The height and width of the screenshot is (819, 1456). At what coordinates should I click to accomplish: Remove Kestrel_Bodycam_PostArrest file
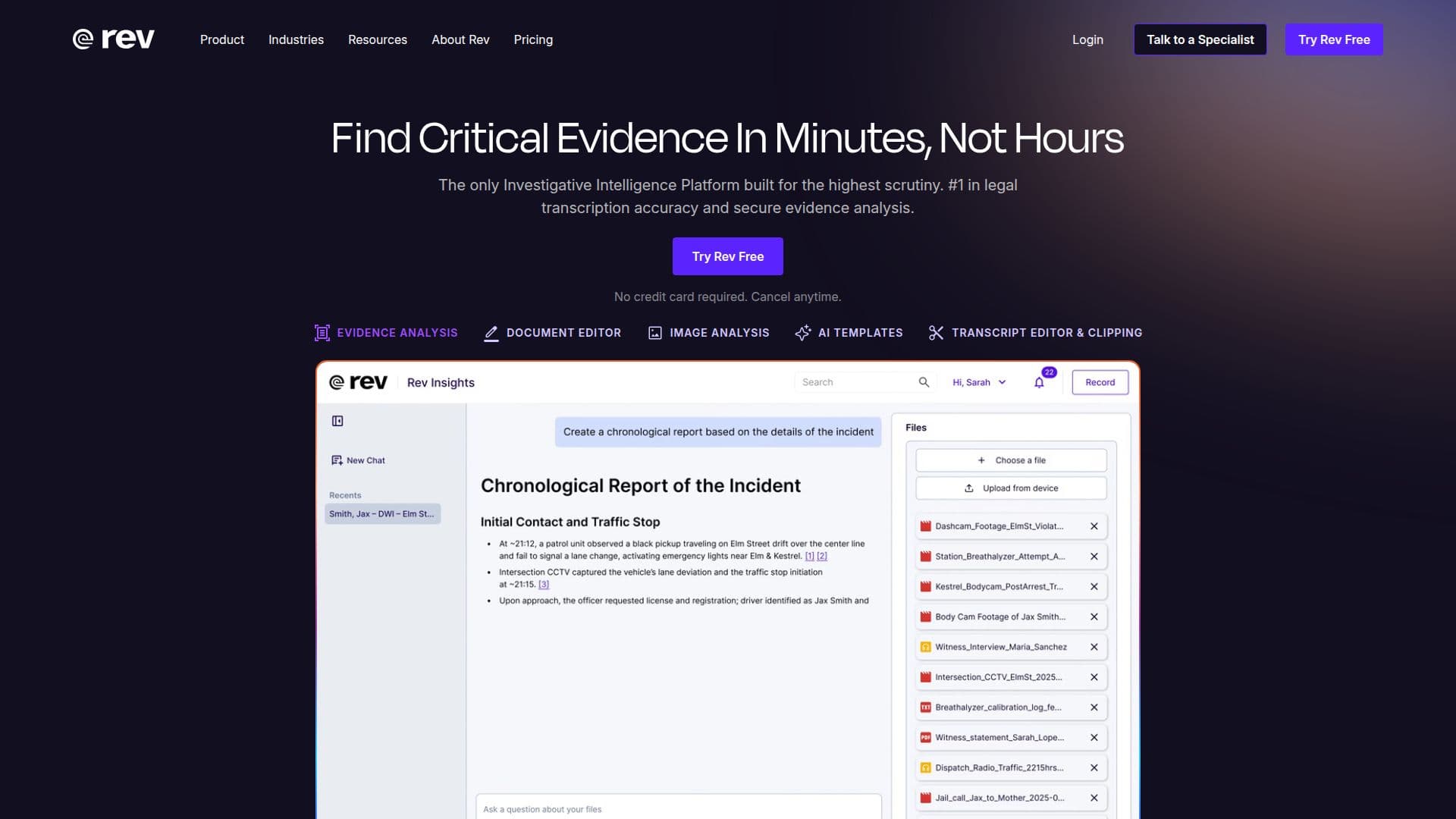point(1094,587)
